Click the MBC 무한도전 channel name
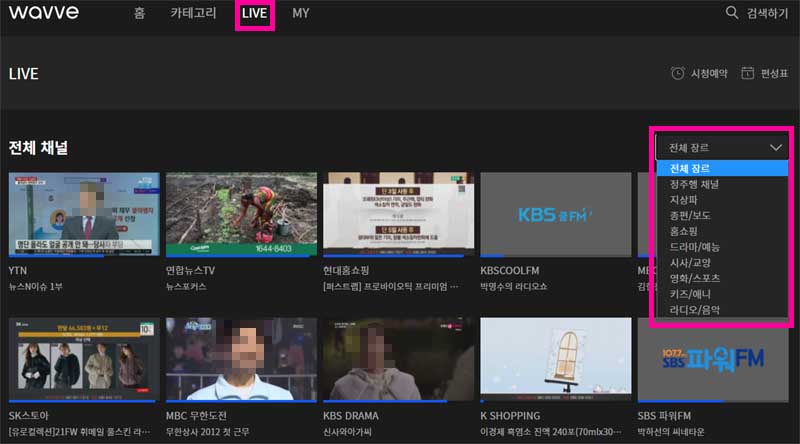Screen dimensions: 800x444 click(x=196, y=416)
